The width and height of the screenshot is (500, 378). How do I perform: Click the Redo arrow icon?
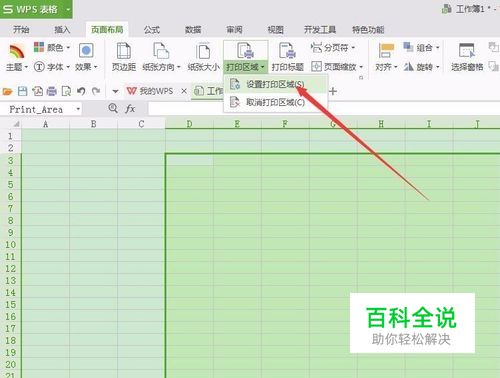(x=96, y=91)
